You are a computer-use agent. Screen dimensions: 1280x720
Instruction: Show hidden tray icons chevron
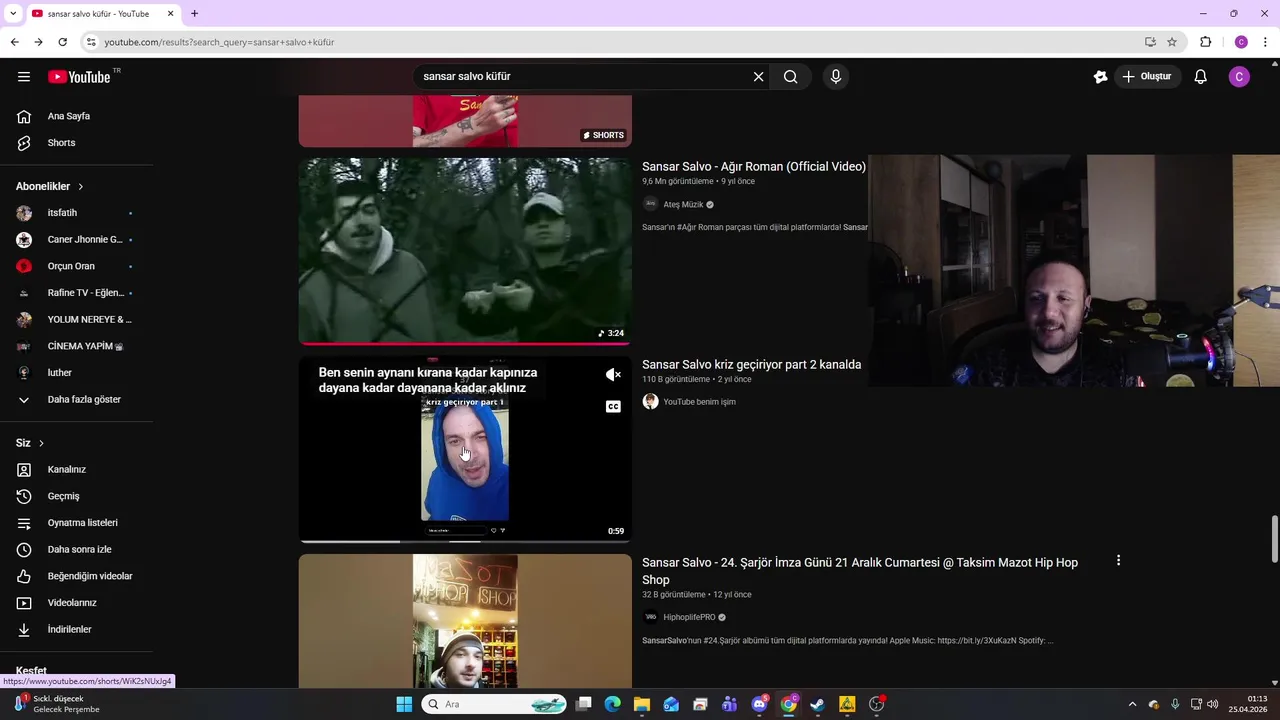(1132, 704)
